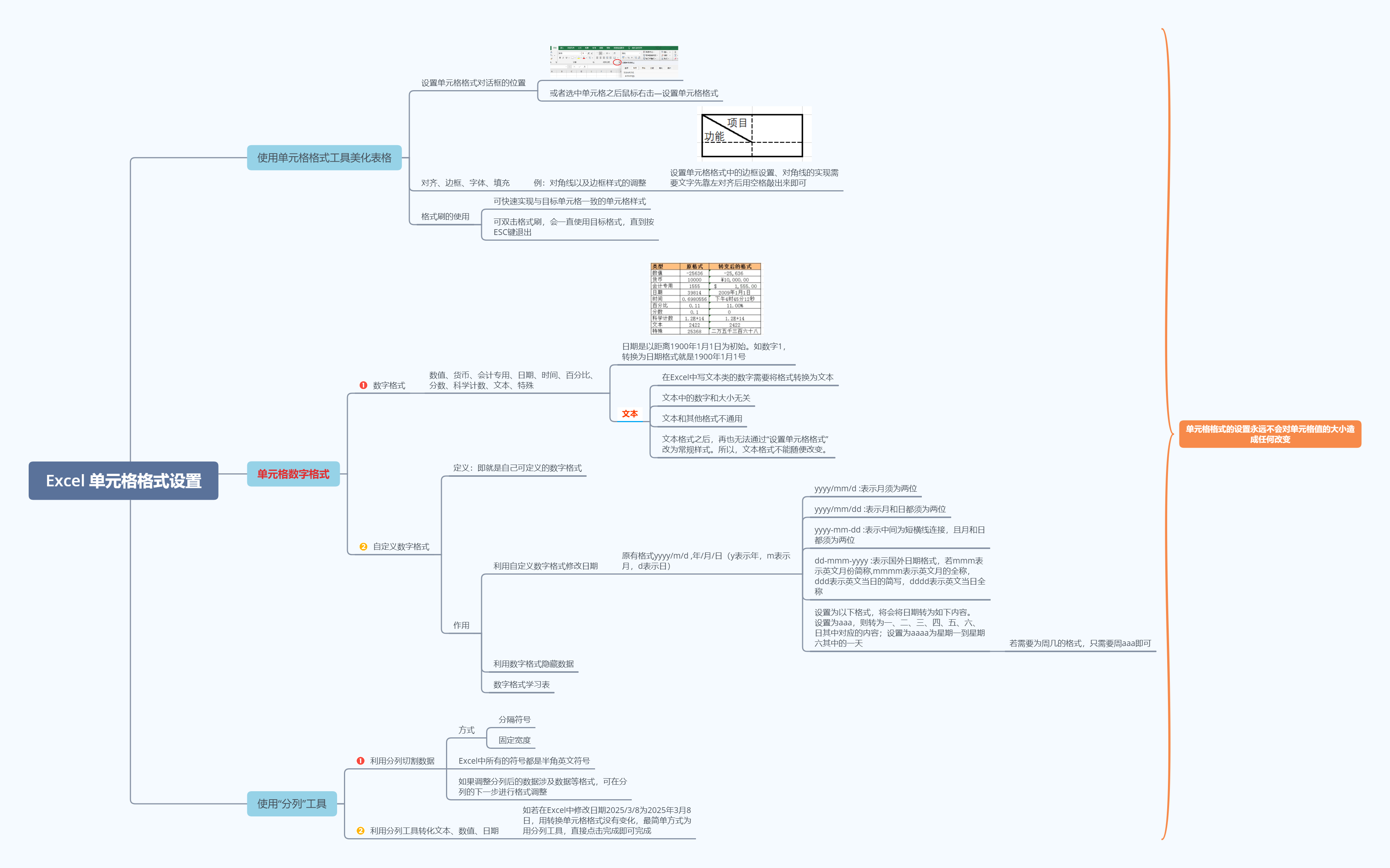Select the red 单元格数字格式 topic

click(293, 474)
